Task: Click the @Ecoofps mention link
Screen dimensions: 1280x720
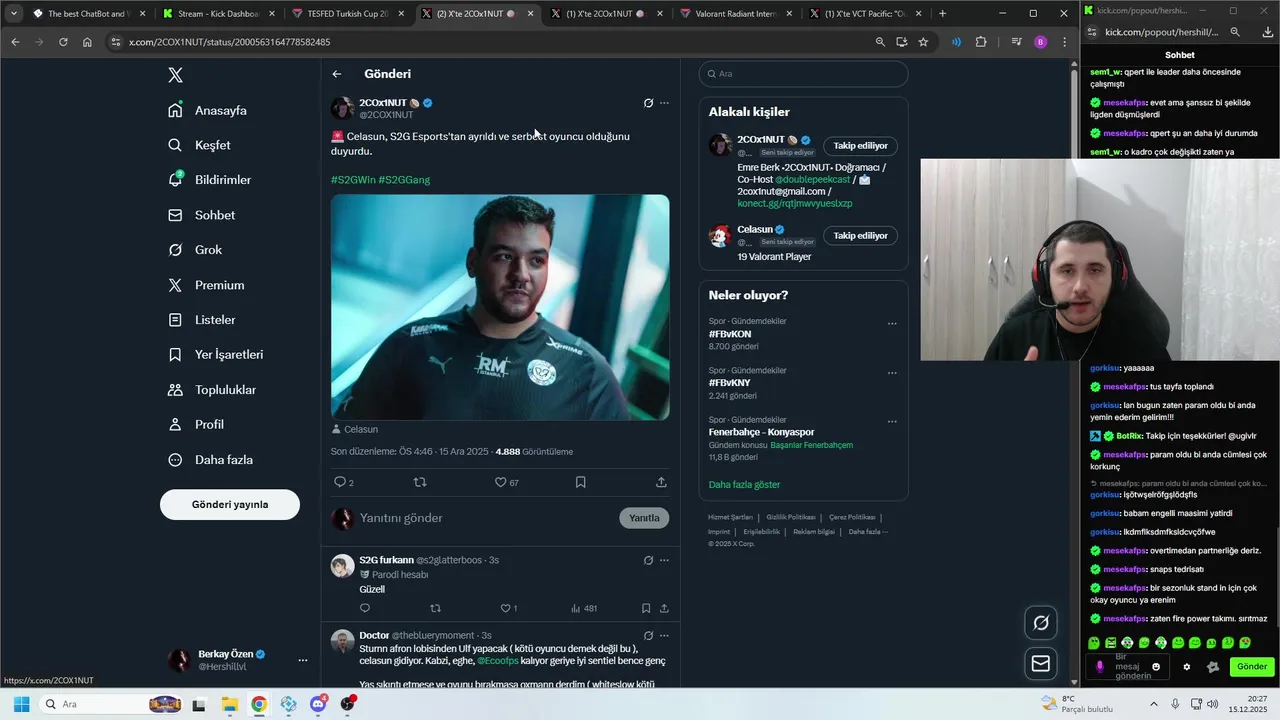Action: [498, 661]
